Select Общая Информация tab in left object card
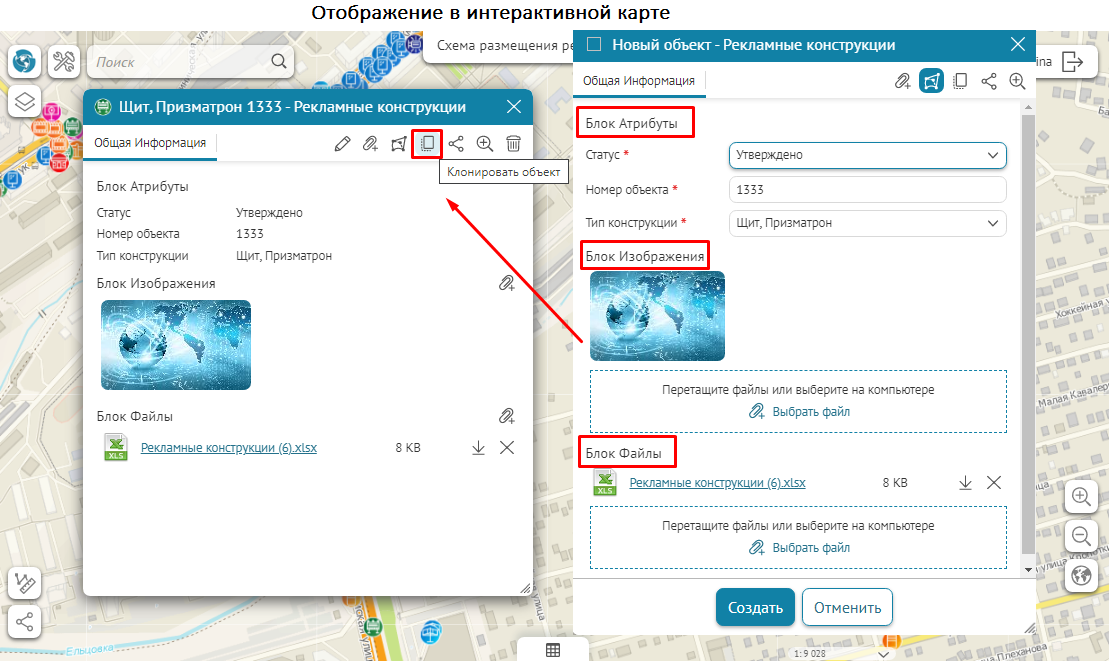Screen dimensions: 1109x661 coord(150,143)
